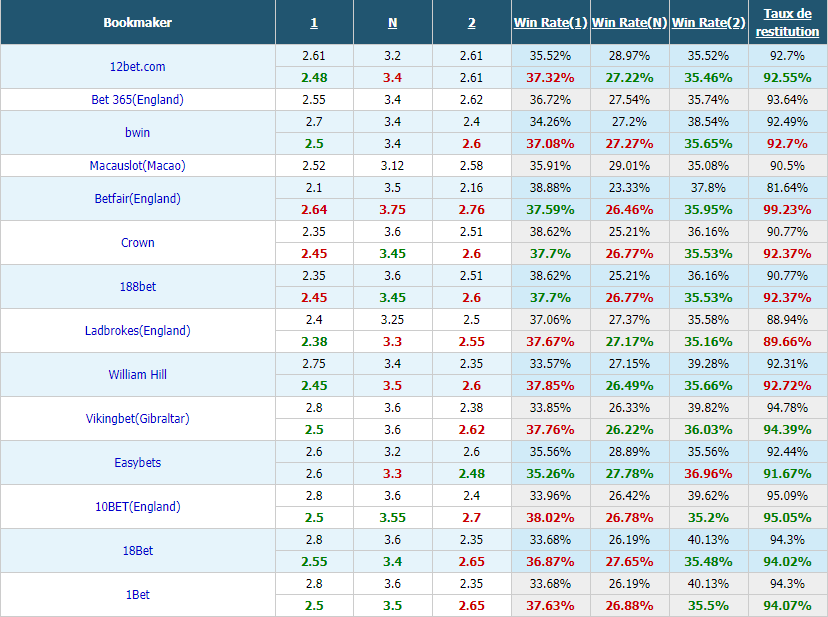Image resolution: width=828 pixels, height=617 pixels.
Task: Sort by Win Rate(2) header
Action: [x=708, y=23]
